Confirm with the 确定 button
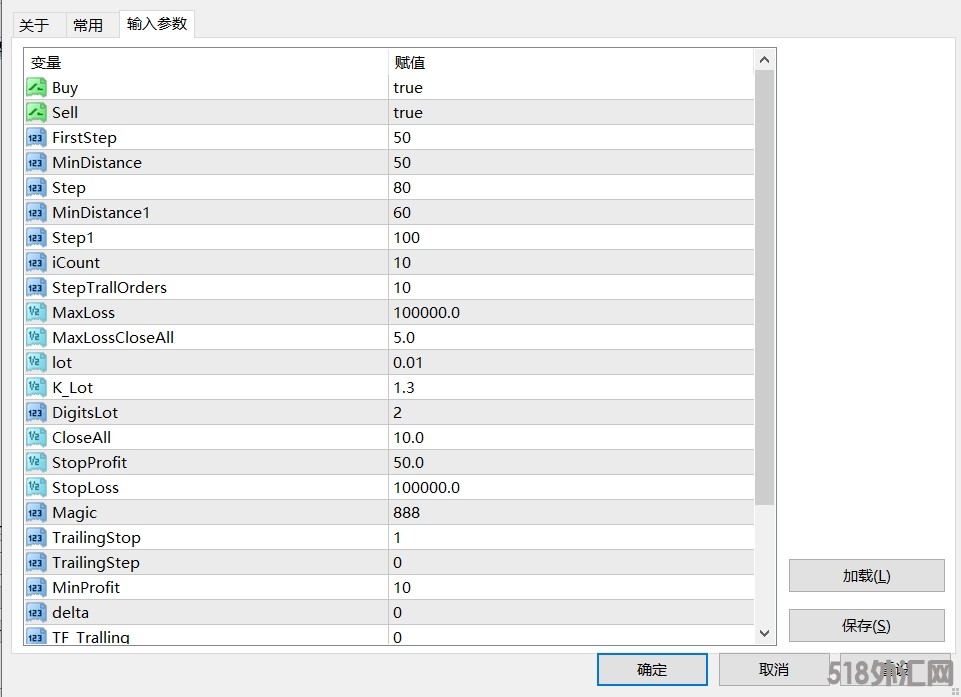 coord(652,669)
